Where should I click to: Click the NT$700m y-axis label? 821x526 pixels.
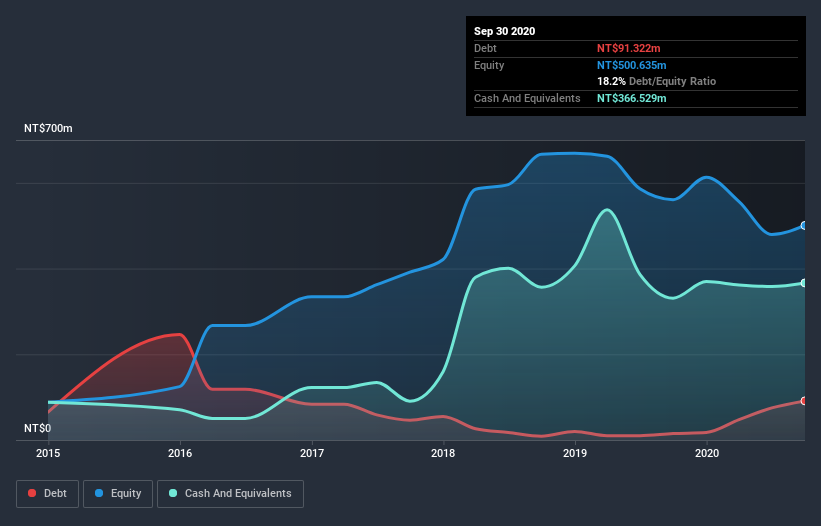[48, 128]
